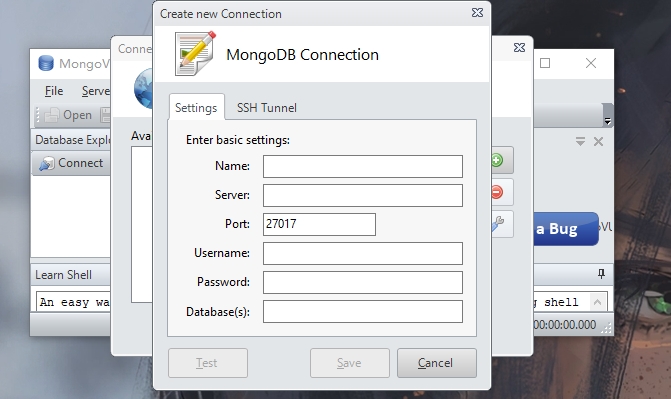Cancel the new connection dialog
Screen dimensions: 671x399
pyautogui.click(x=436, y=363)
